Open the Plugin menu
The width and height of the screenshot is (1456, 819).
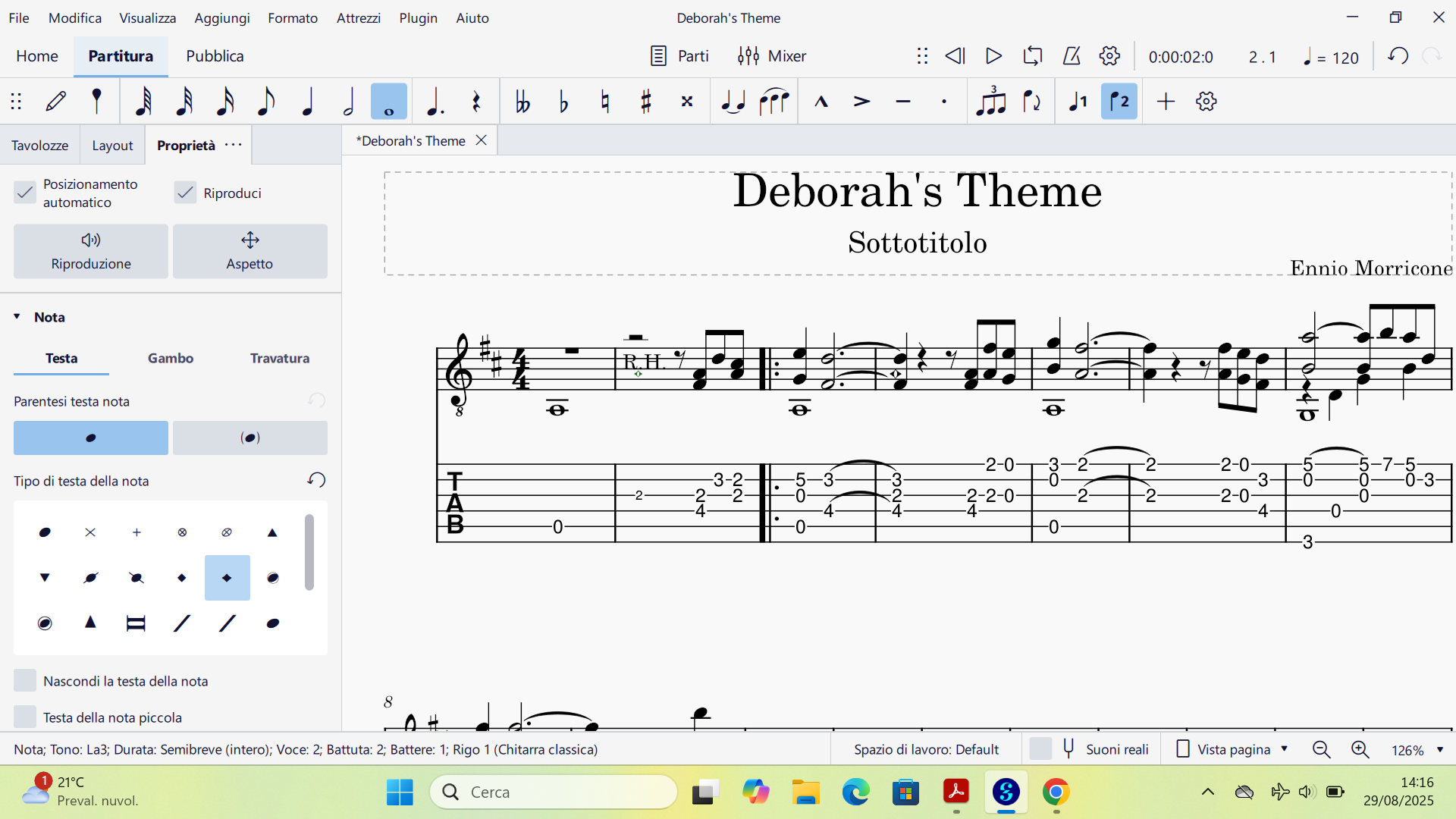click(x=419, y=17)
